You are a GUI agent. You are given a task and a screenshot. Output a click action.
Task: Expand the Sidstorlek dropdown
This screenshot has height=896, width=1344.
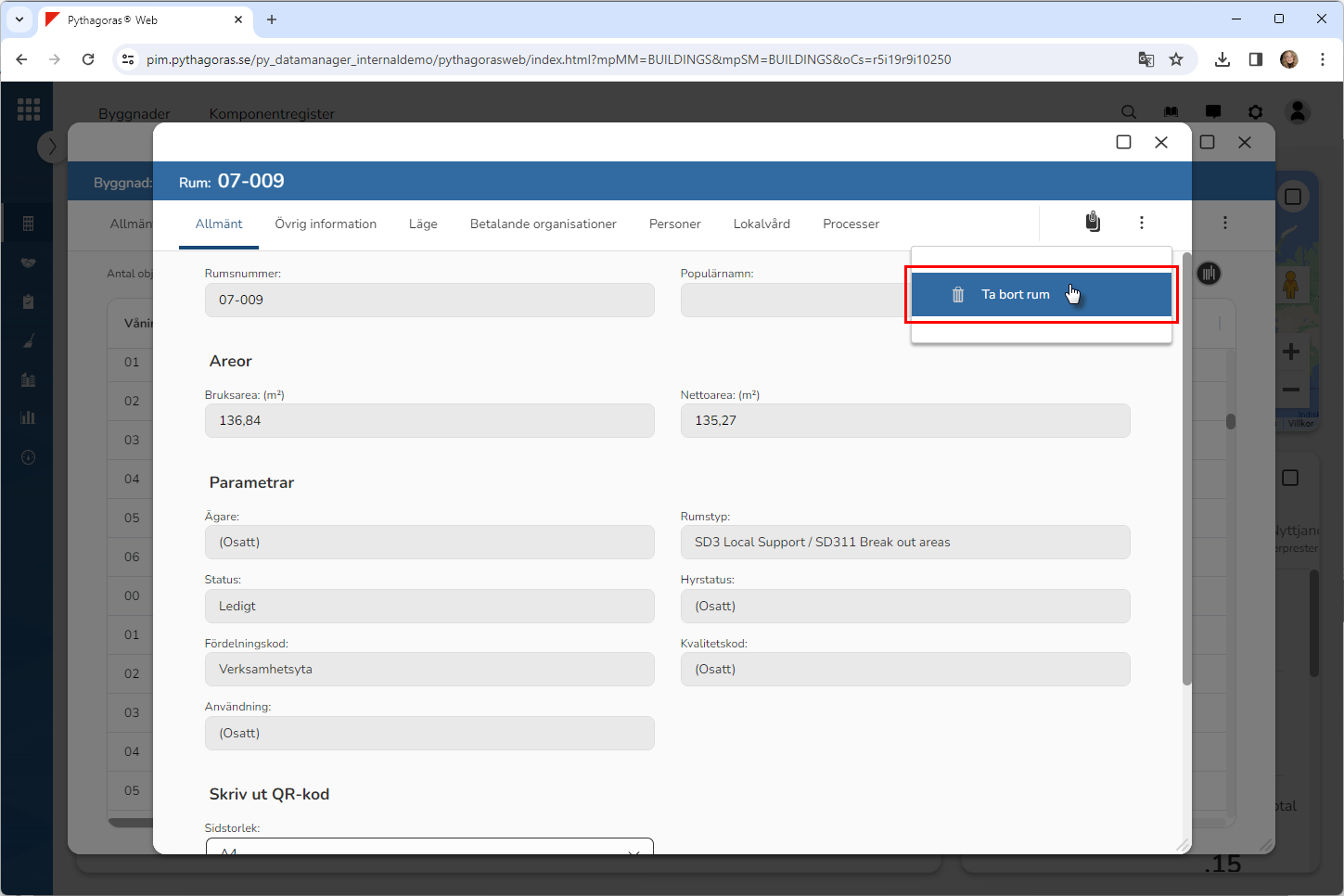point(429,848)
